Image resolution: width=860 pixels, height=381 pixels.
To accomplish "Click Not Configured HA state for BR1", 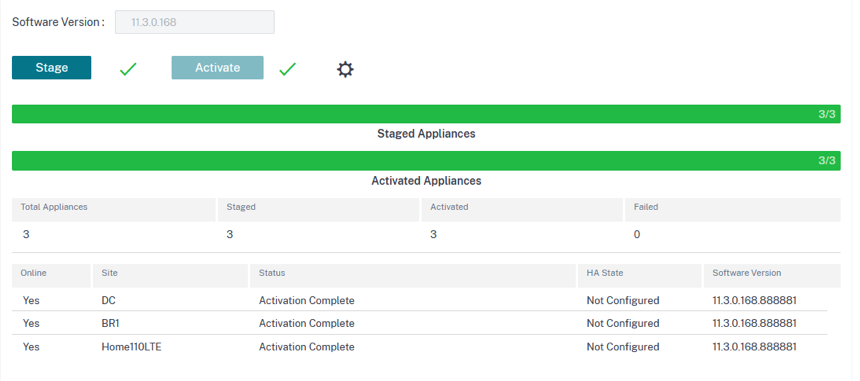I will [x=623, y=323].
